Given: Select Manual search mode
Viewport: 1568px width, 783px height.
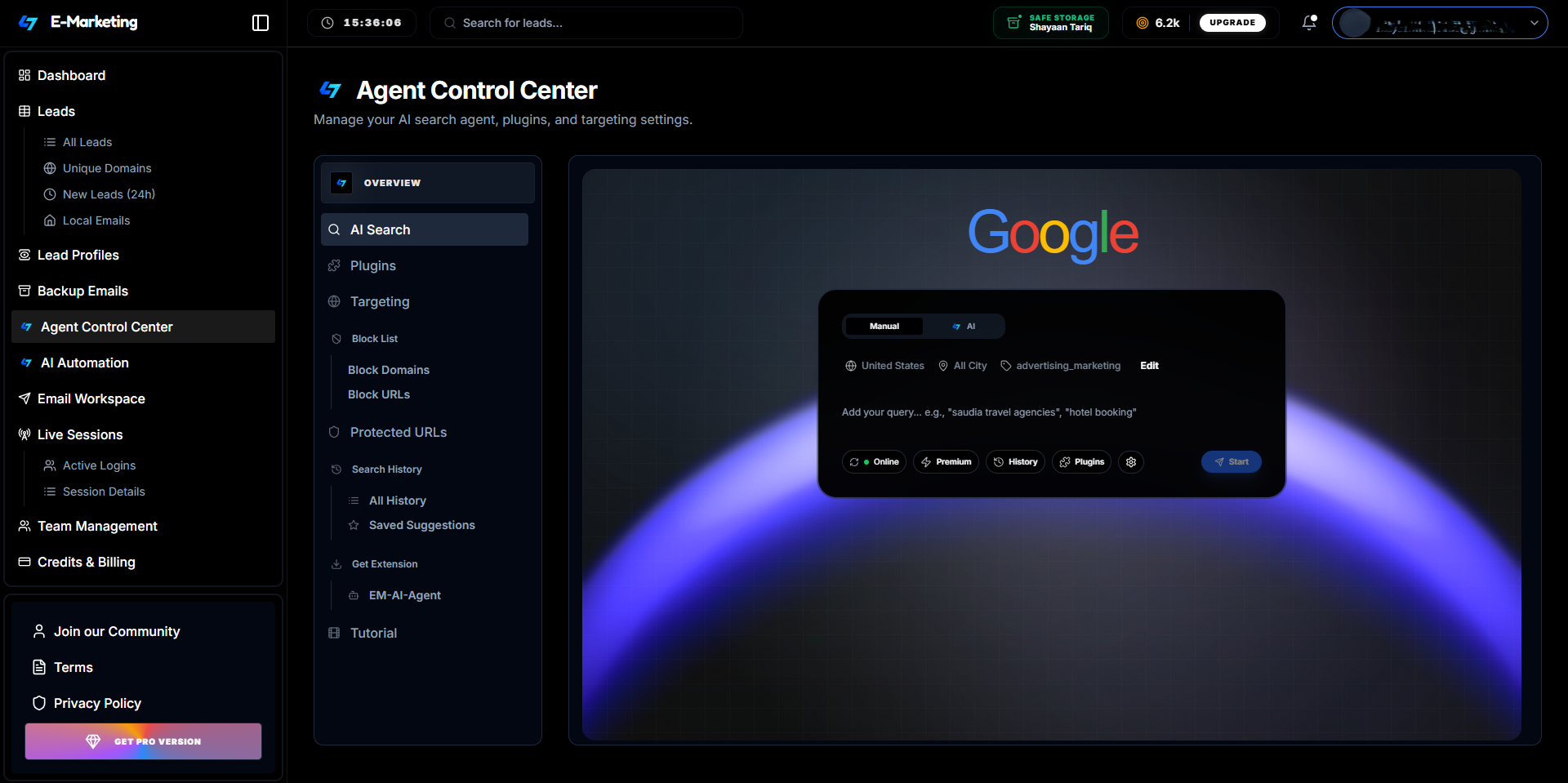Looking at the screenshot, I should 884,327.
